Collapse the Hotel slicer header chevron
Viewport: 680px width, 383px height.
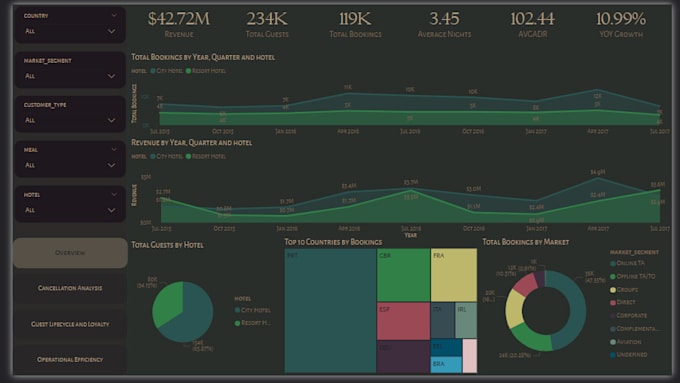(x=114, y=194)
